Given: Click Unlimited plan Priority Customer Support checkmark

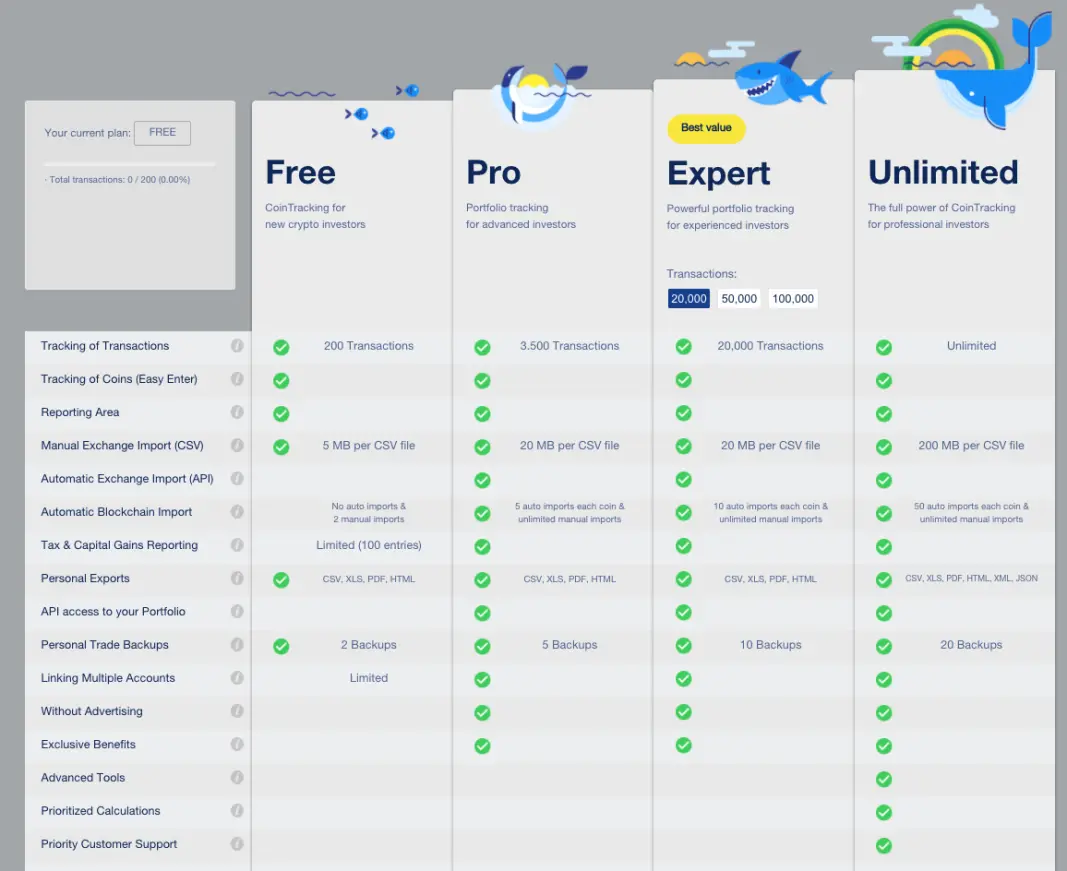Looking at the screenshot, I should pos(884,845).
